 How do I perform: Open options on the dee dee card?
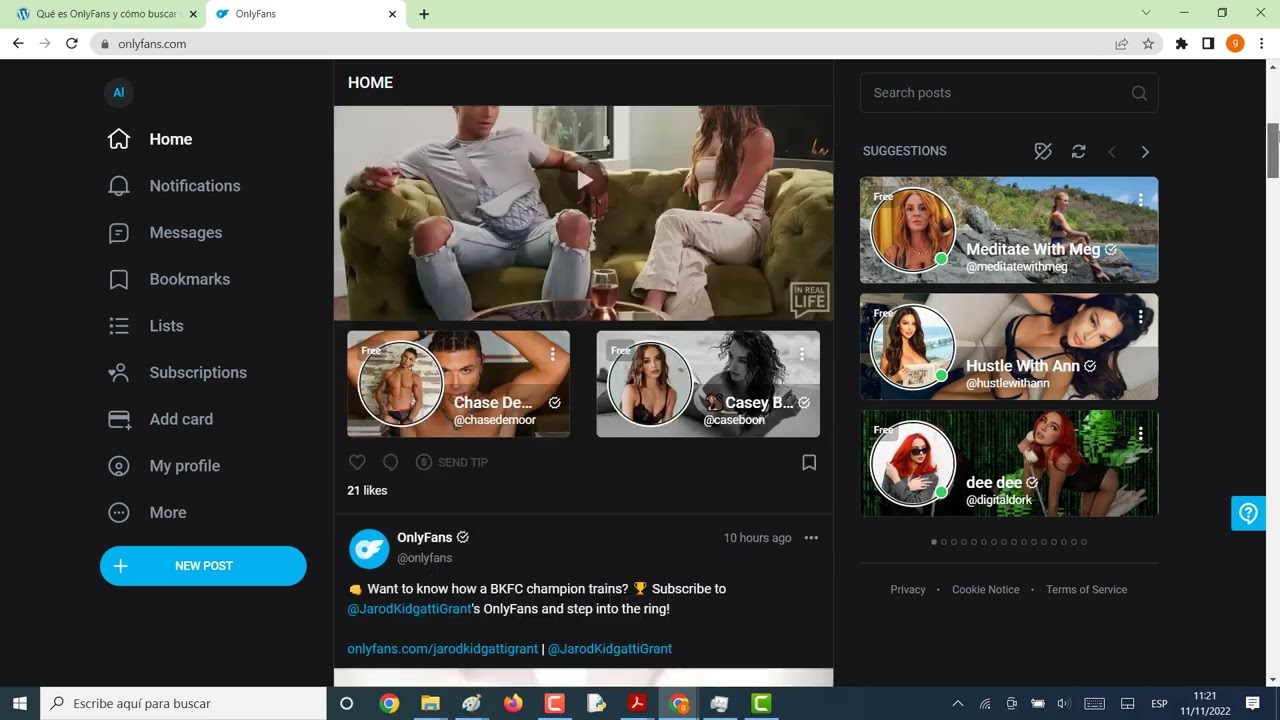(x=1140, y=434)
